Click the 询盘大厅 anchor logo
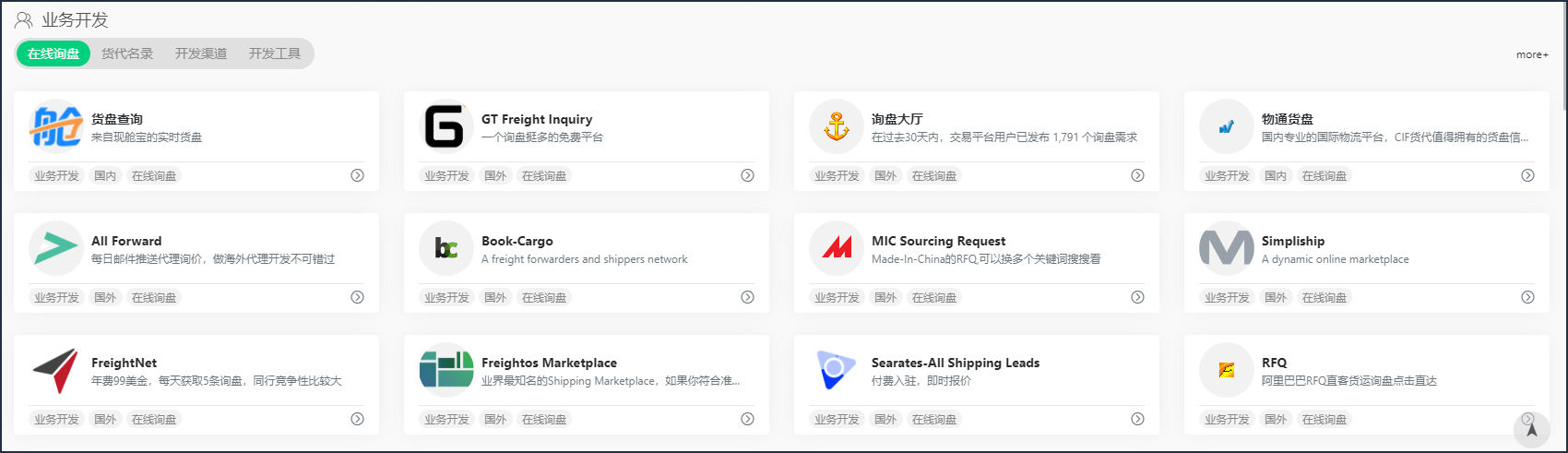Screen dimensions: 1568x453 pos(837,127)
